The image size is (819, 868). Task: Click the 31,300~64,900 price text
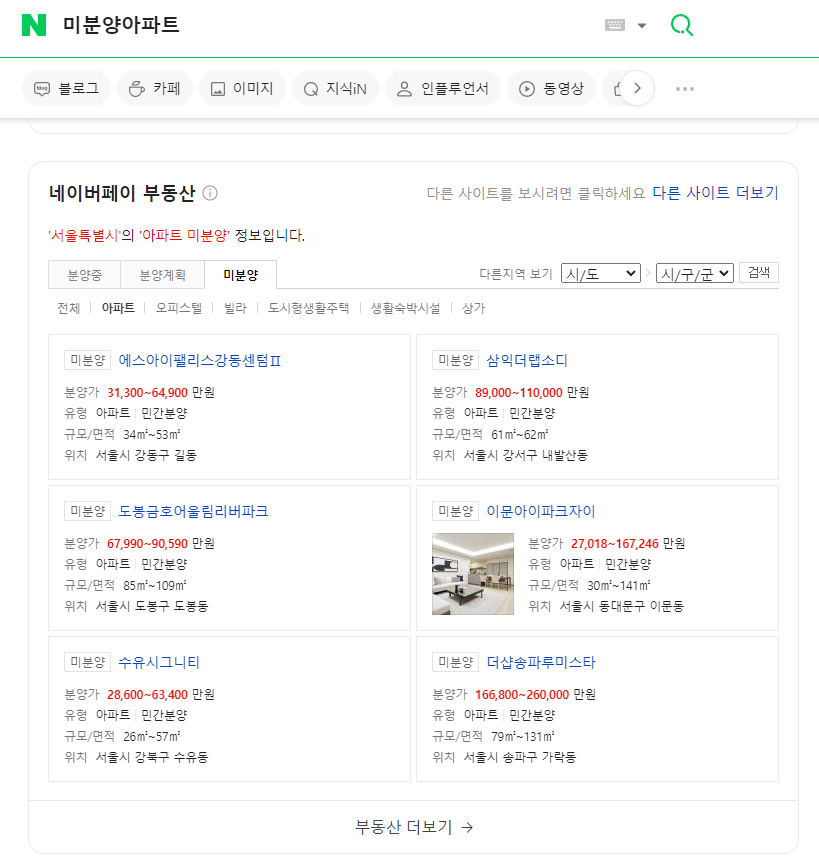click(x=147, y=392)
